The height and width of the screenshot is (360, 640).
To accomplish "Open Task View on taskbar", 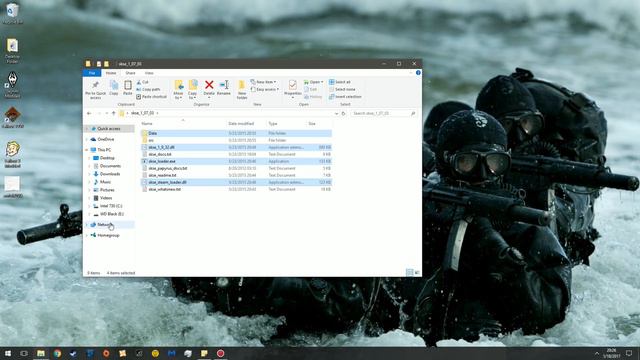I will [x=24, y=353].
